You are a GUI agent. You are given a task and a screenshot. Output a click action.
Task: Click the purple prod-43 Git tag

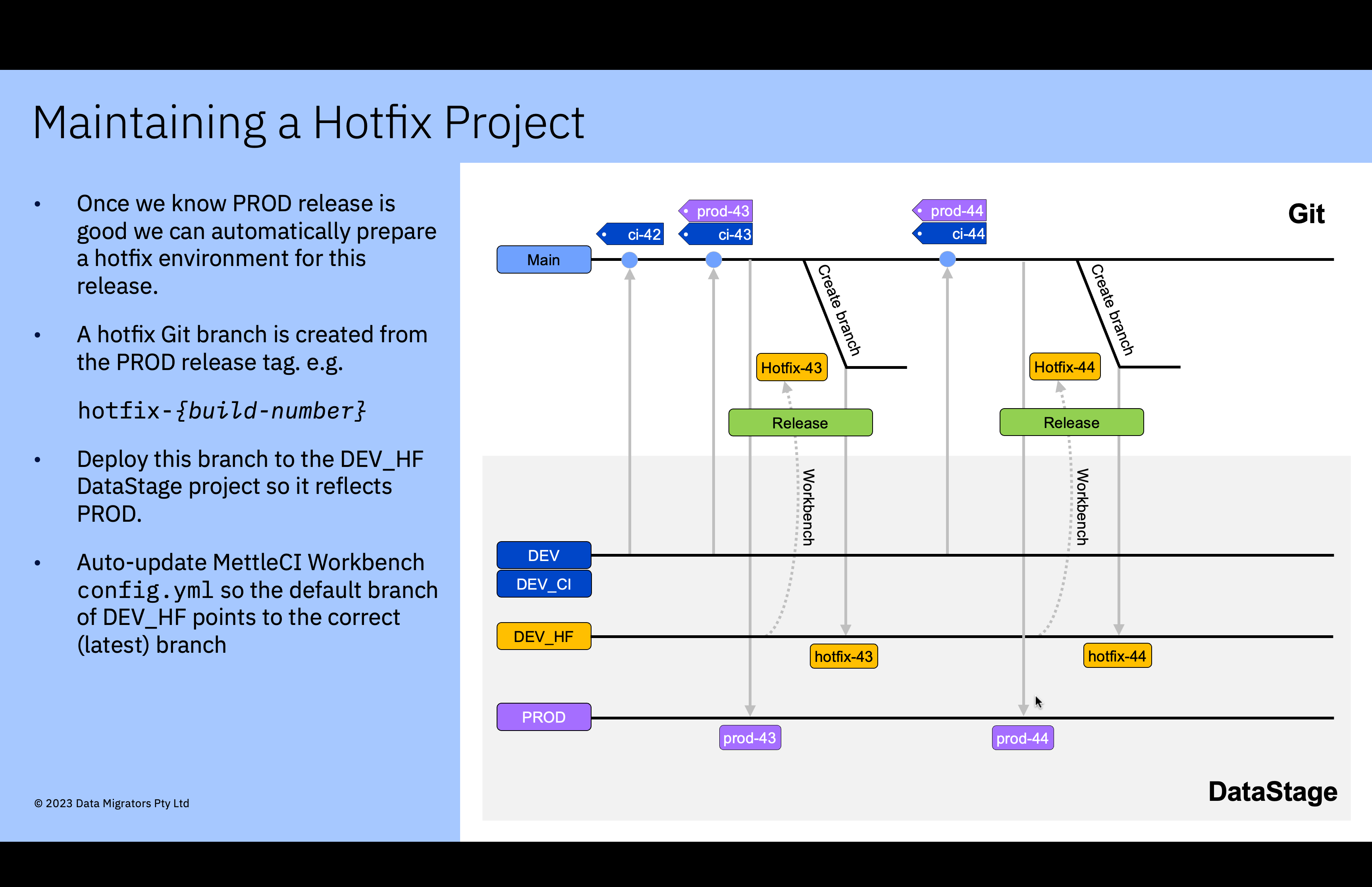pos(716,211)
